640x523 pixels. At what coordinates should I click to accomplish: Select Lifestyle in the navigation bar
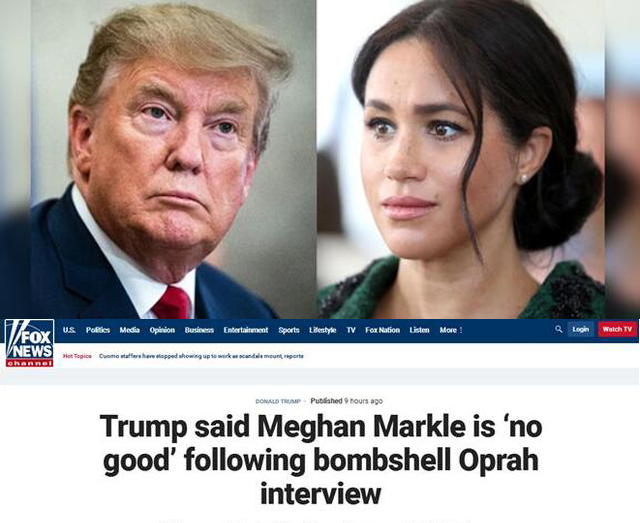coord(323,330)
